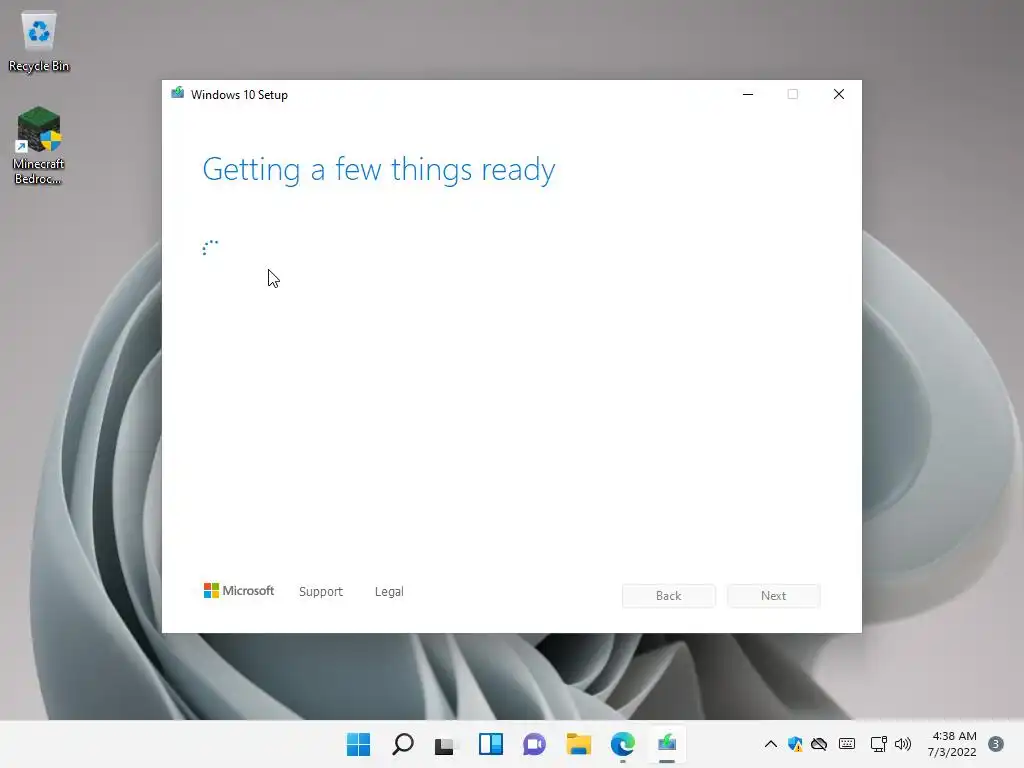Click the Microsoft logo in setup
This screenshot has width=1024, height=768.
tap(239, 590)
